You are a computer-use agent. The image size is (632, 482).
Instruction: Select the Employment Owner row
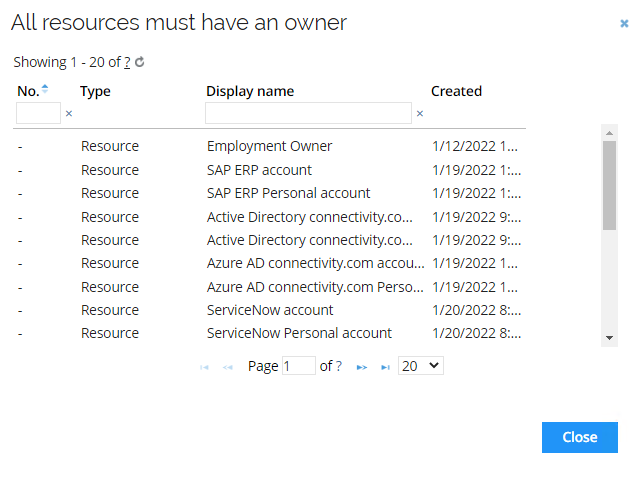pyautogui.click(x=269, y=146)
